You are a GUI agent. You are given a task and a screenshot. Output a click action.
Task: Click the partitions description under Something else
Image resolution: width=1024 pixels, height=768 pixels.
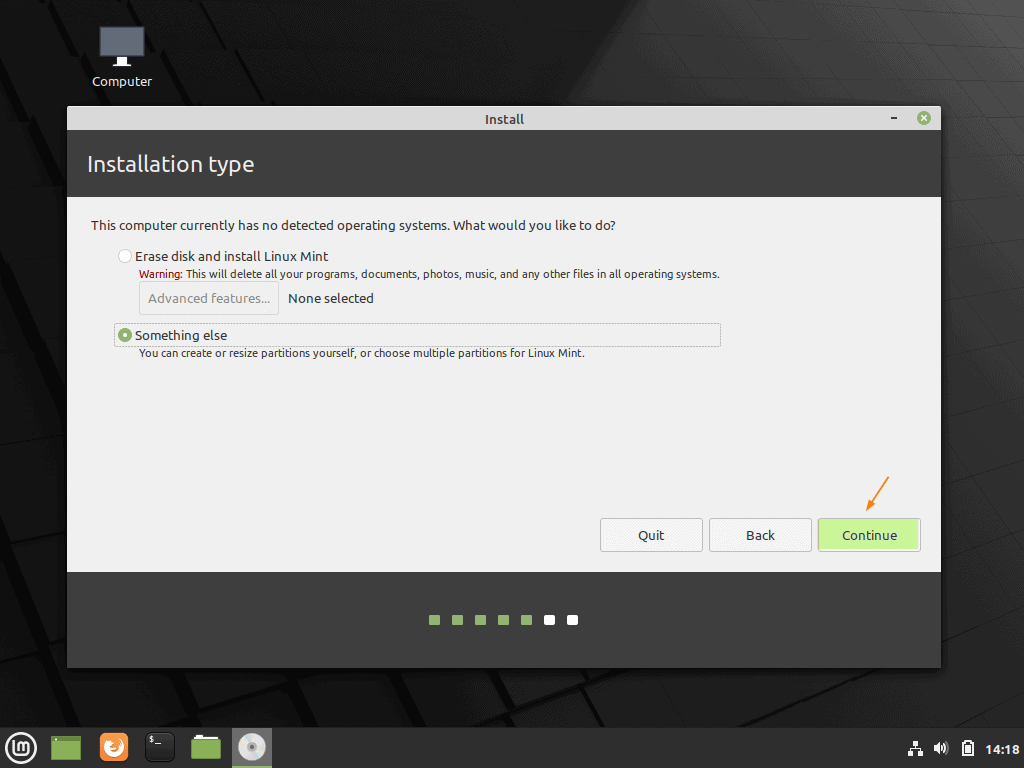coord(362,353)
